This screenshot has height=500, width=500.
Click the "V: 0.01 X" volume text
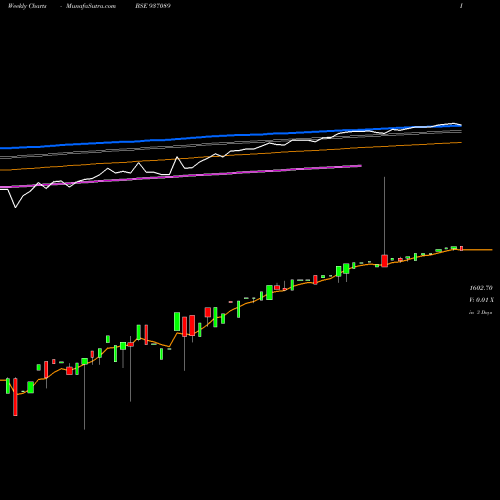point(481,300)
